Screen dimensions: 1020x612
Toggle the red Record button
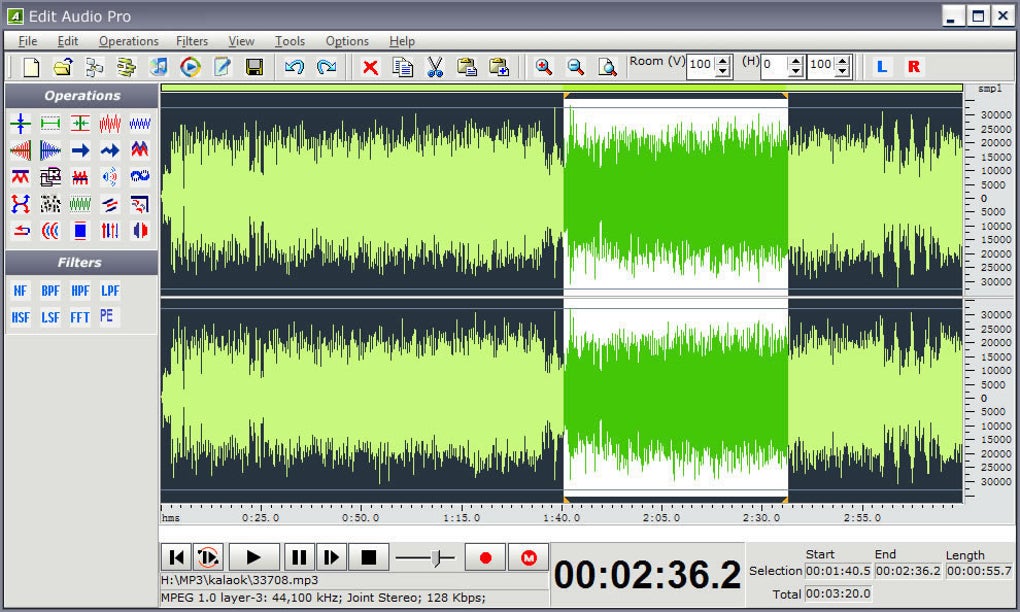pos(485,557)
